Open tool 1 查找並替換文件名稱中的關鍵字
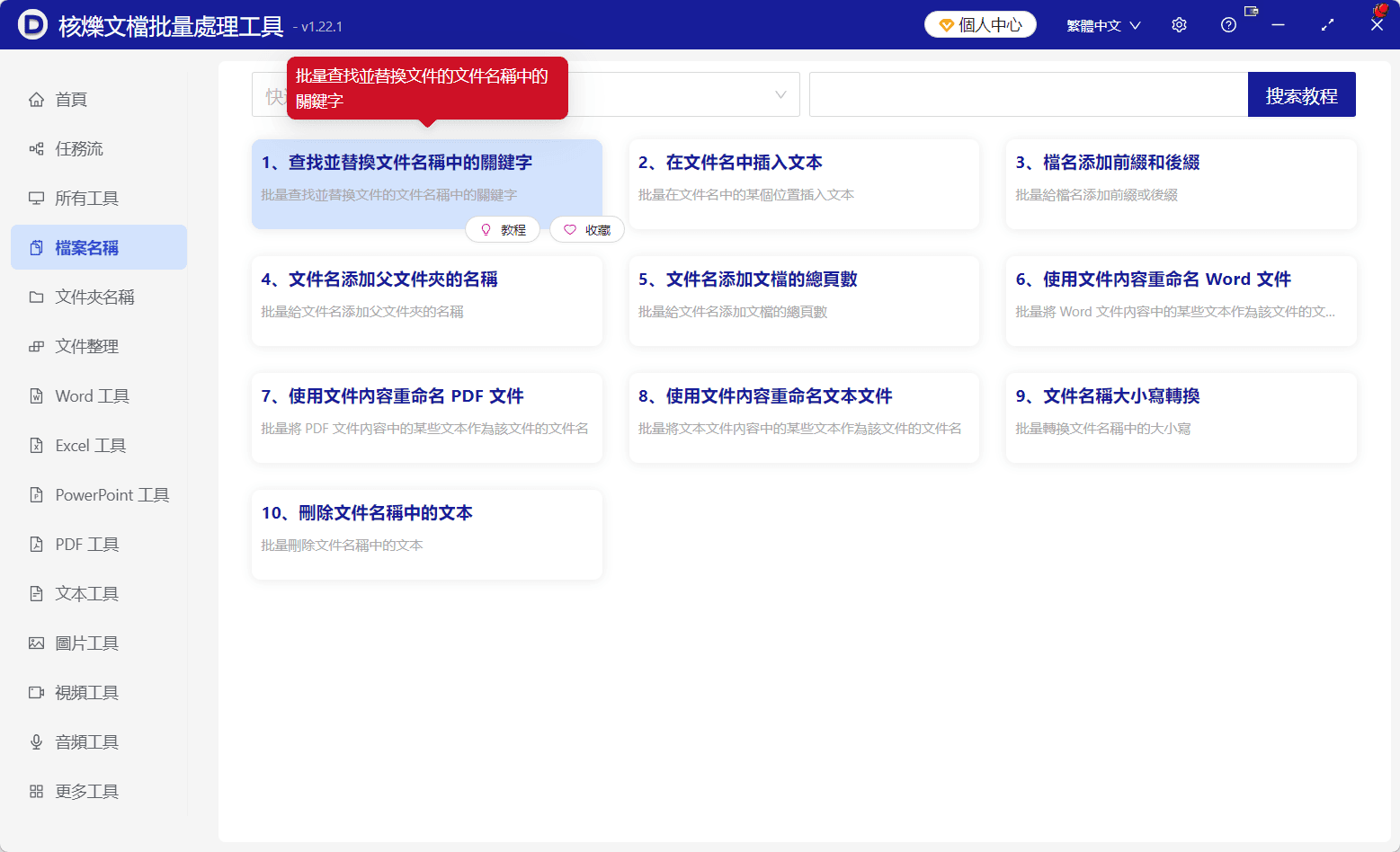 point(427,184)
